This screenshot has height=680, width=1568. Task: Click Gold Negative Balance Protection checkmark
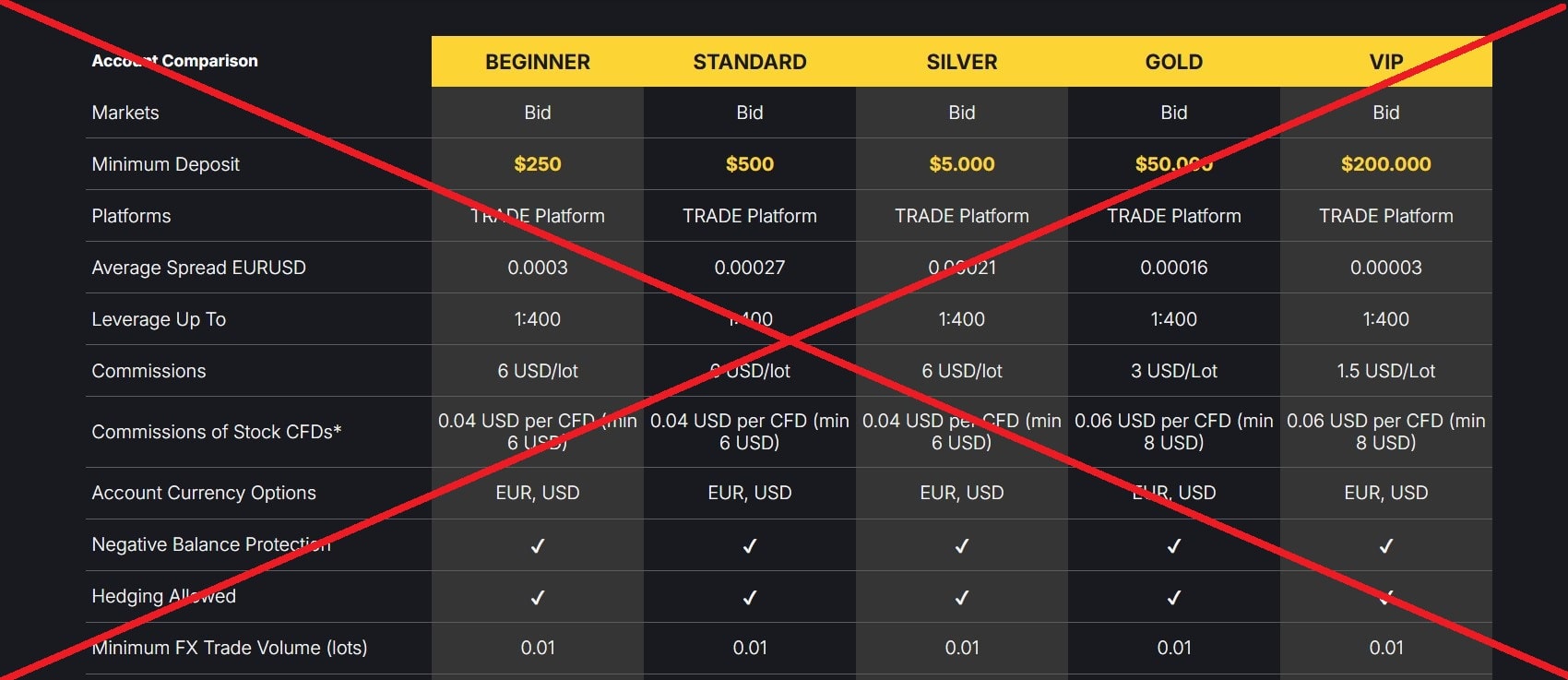click(x=1174, y=546)
